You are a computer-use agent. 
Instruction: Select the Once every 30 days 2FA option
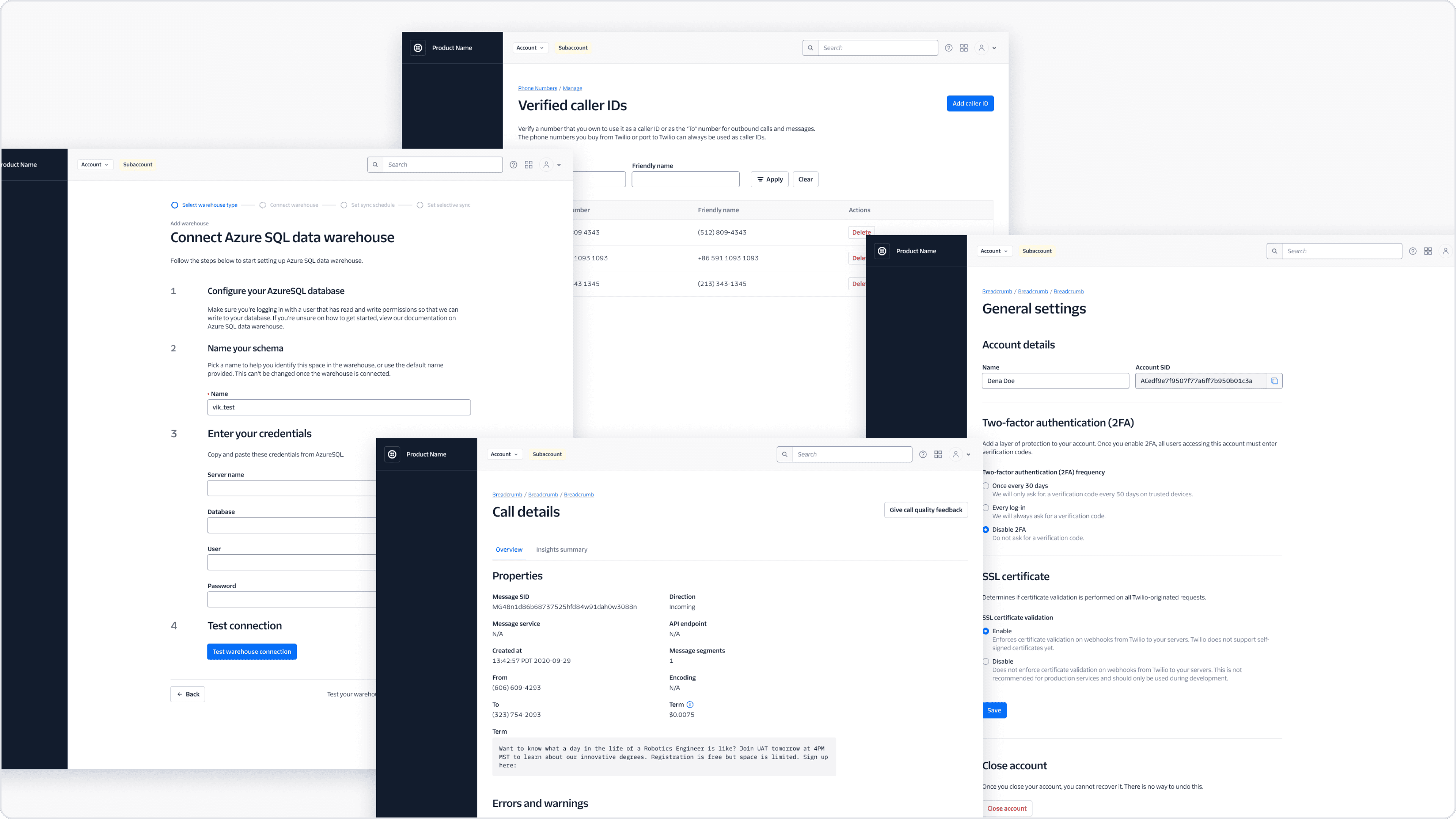(986, 485)
